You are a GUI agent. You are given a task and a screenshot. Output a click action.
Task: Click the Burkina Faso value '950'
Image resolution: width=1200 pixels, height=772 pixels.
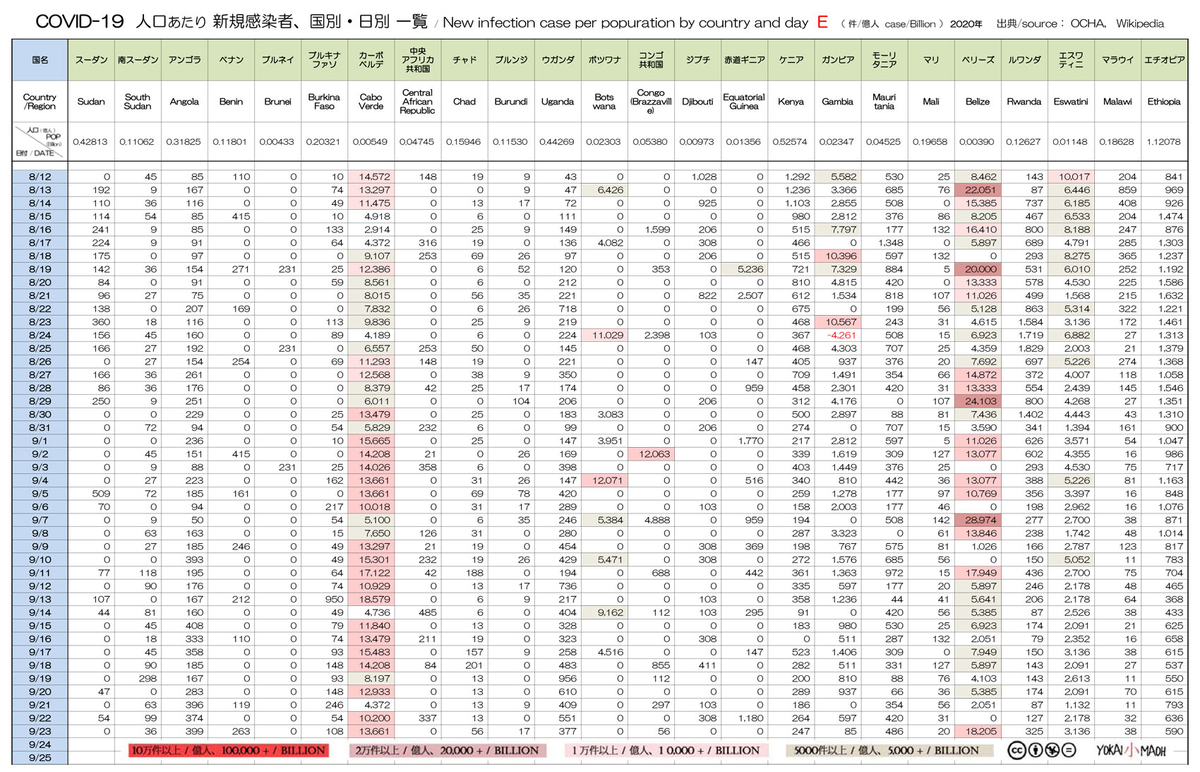pos(335,599)
